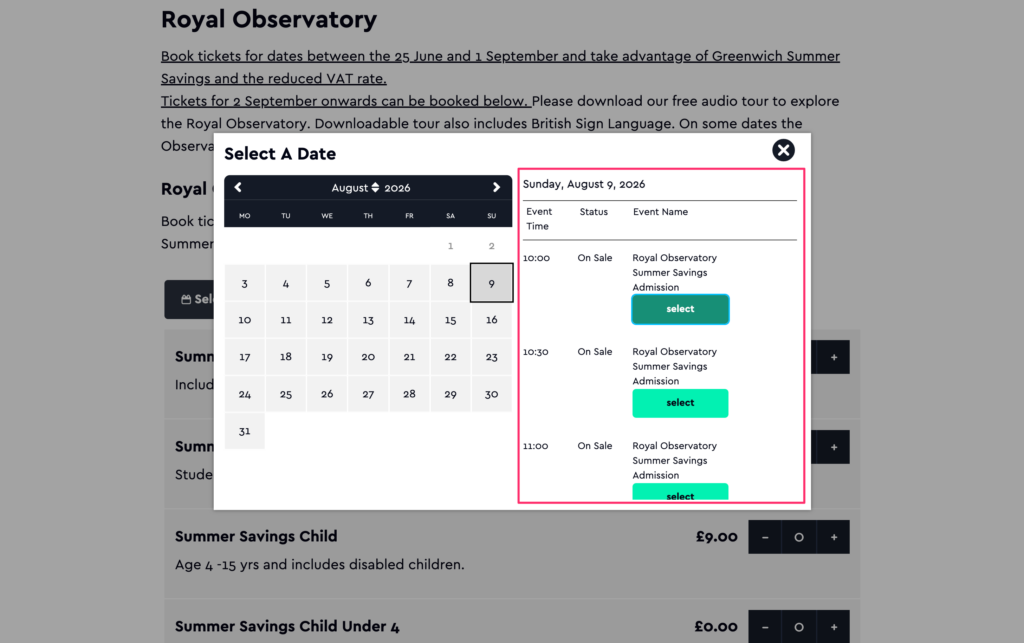
Task: Click August 27 calendar cell
Action: click(368, 394)
